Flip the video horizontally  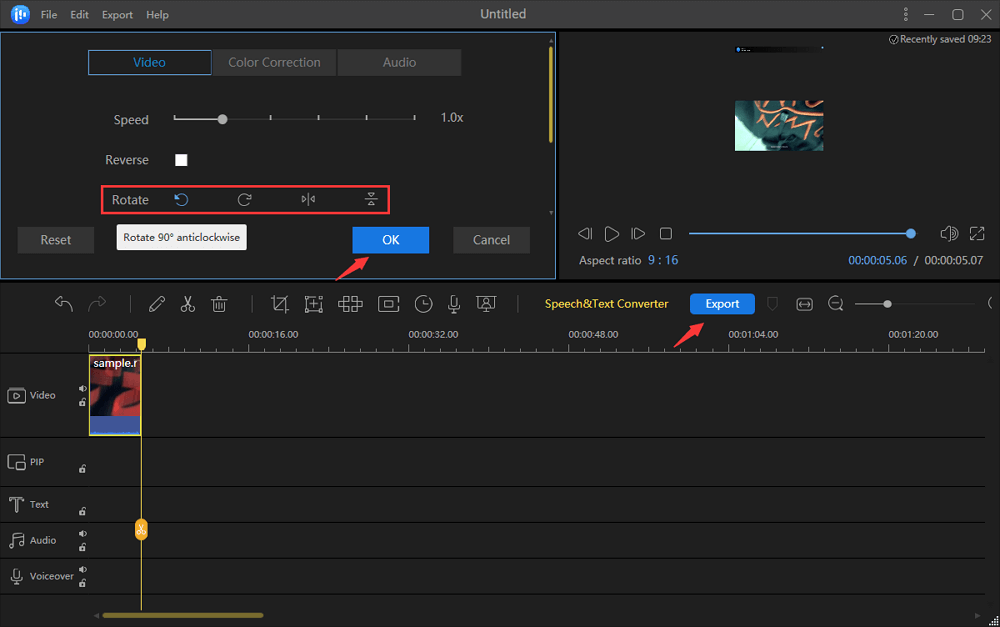[x=308, y=200]
